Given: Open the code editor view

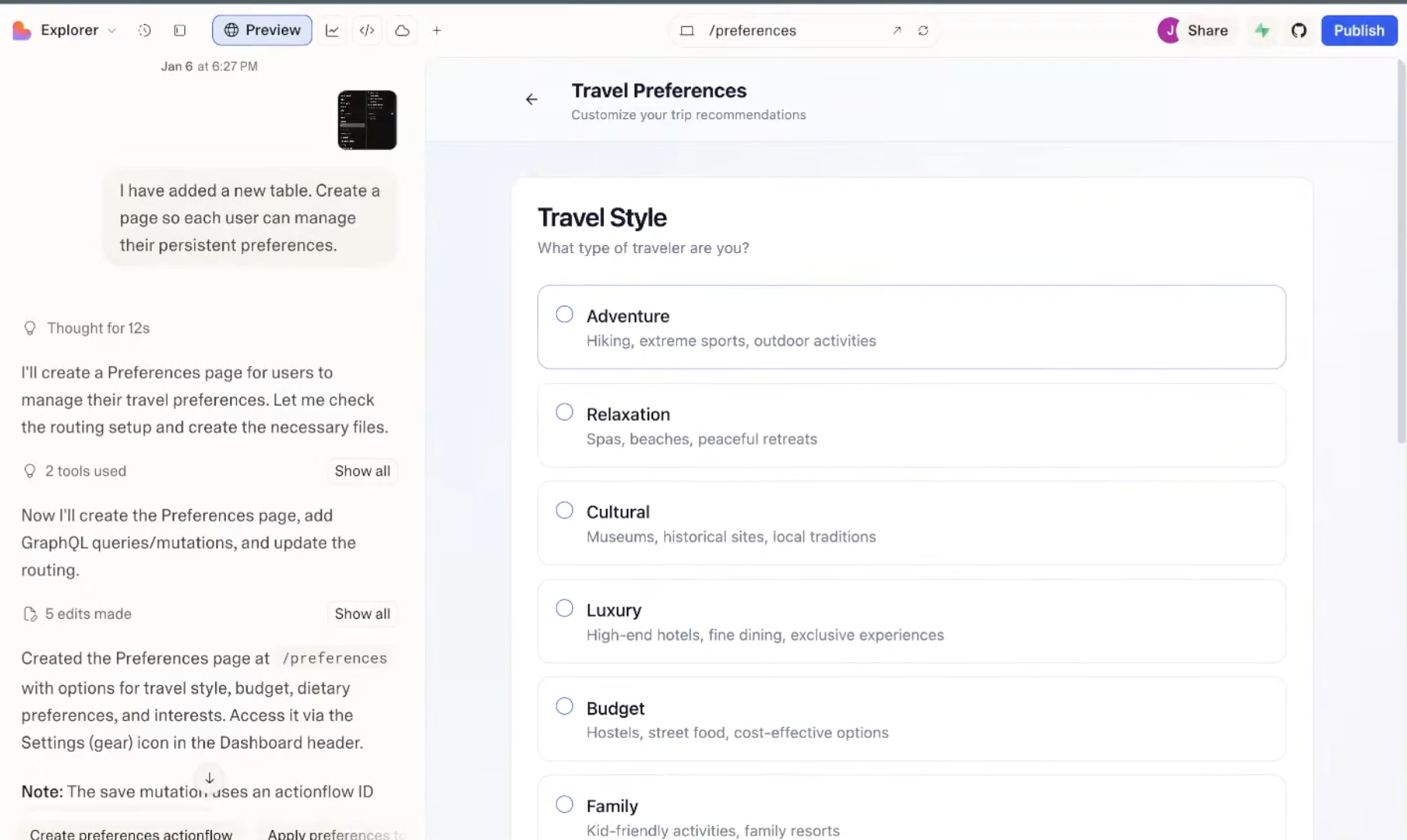Looking at the screenshot, I should [367, 30].
